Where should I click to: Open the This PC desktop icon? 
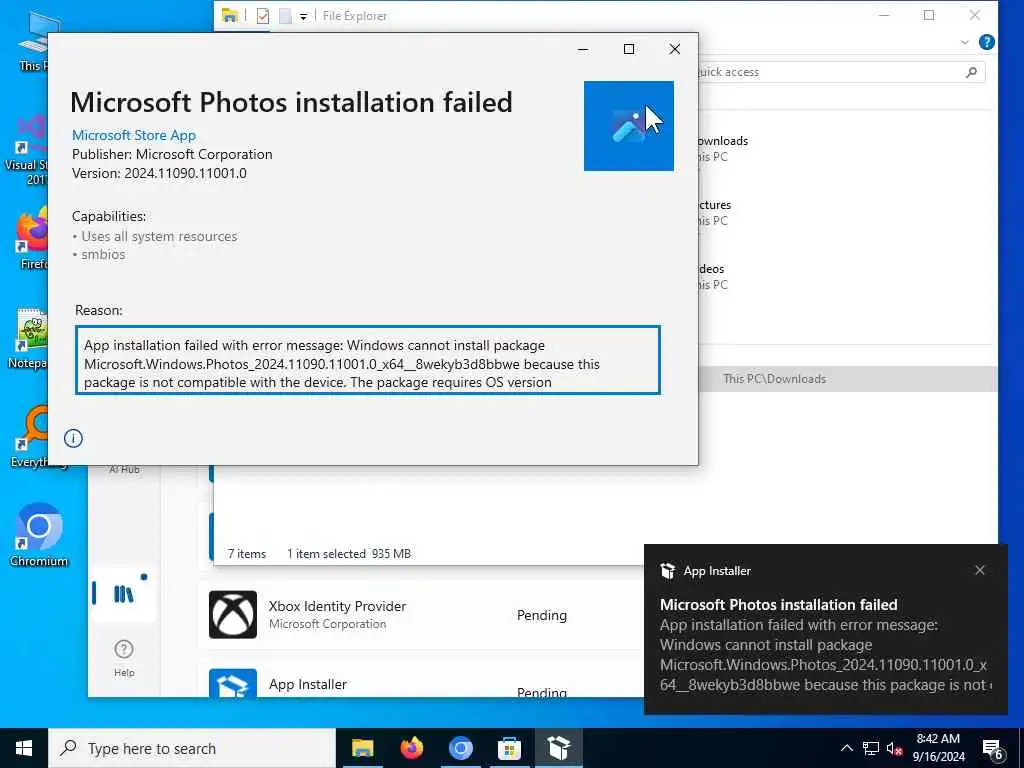(33, 40)
